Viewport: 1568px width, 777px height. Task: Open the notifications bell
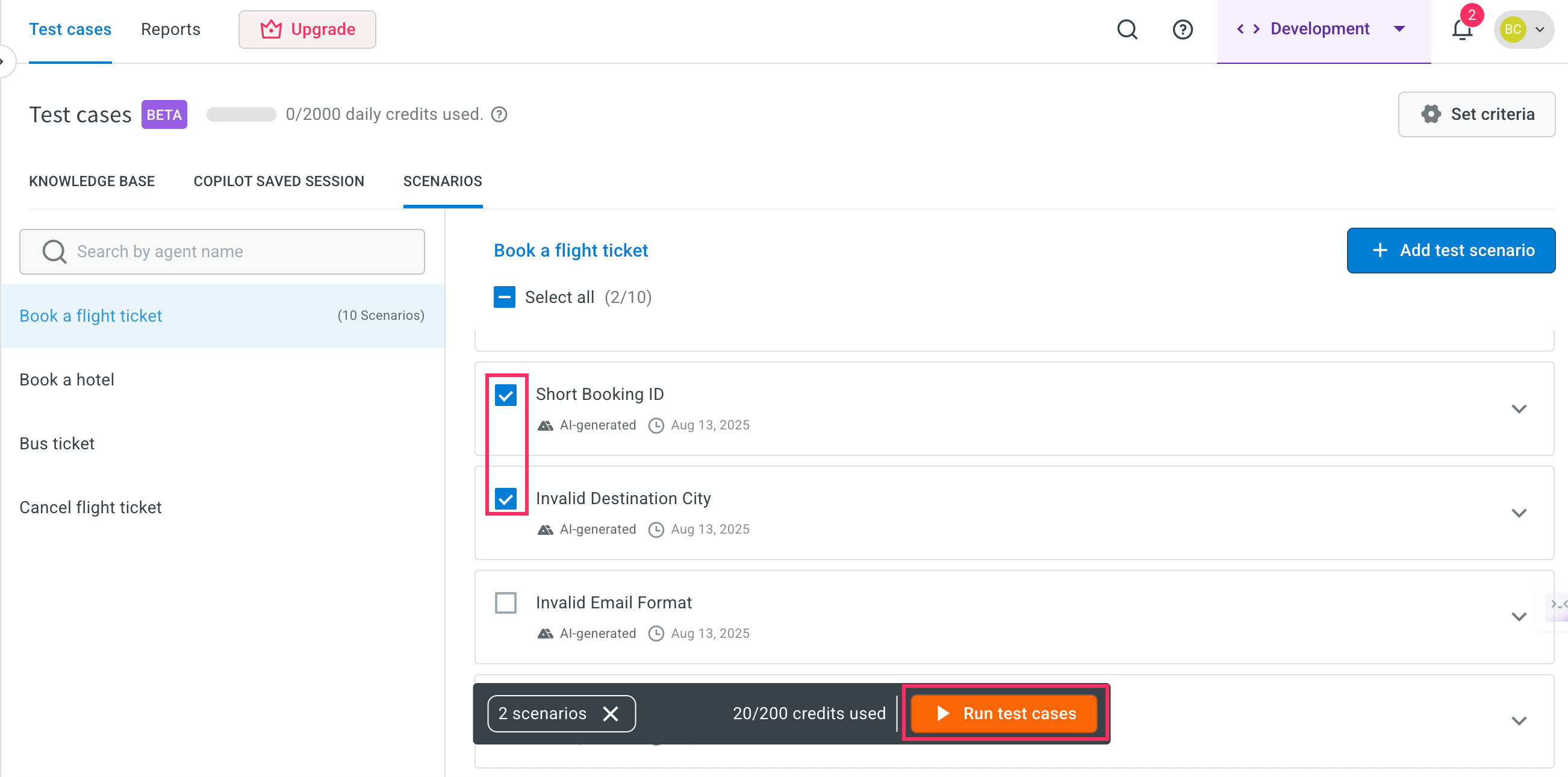pos(1461,30)
